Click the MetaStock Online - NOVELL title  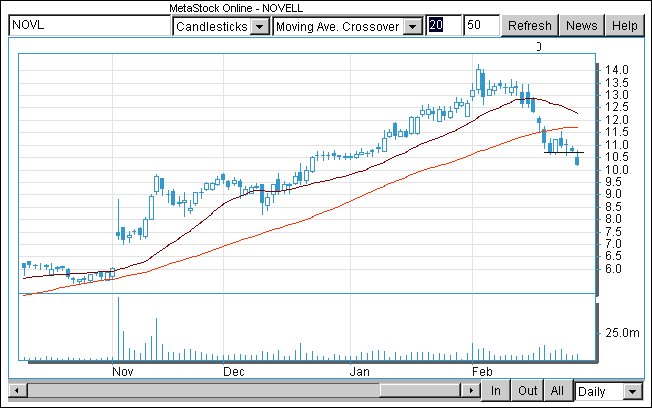[236, 8]
